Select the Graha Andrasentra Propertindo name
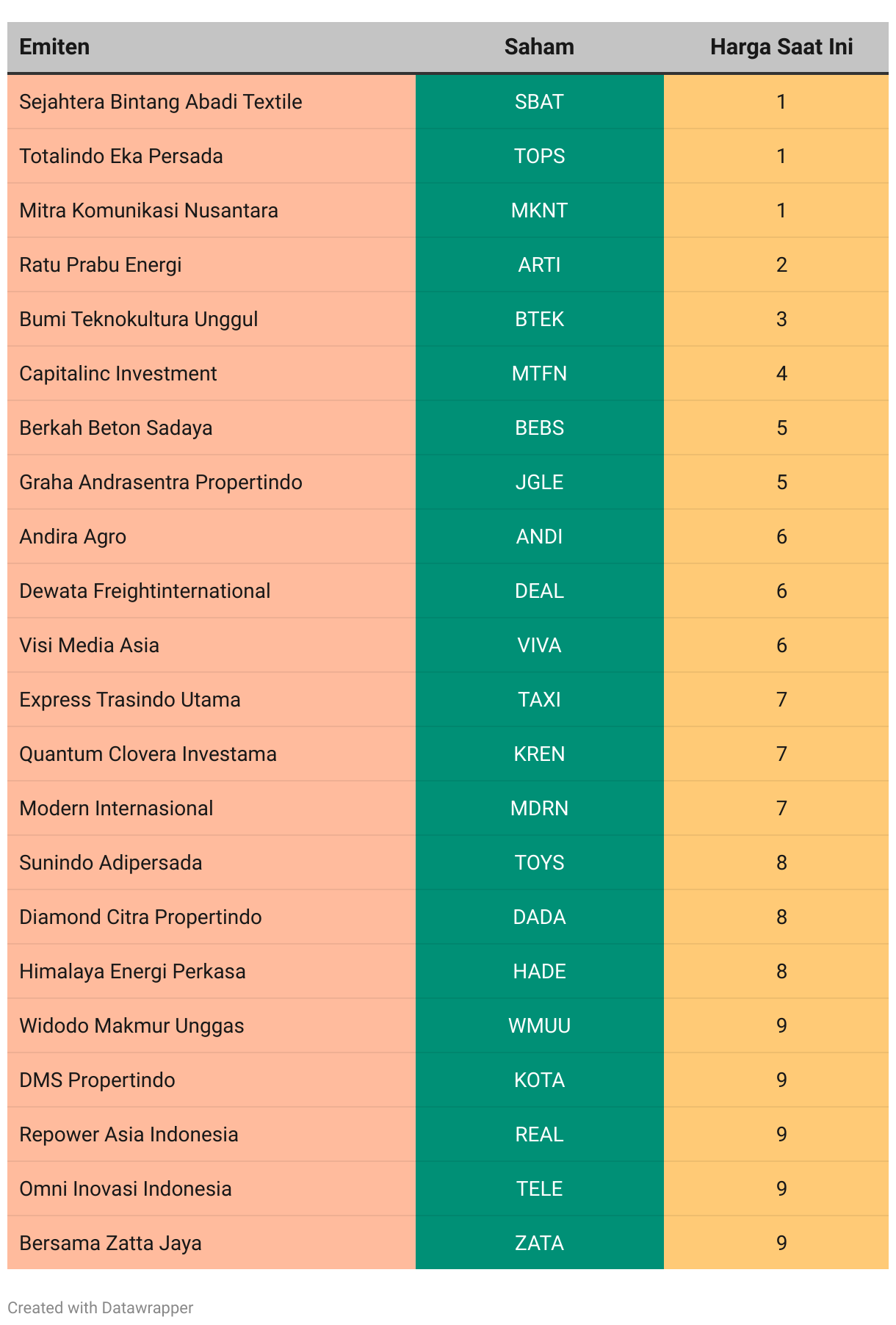The height and width of the screenshot is (1325, 896). 161,483
